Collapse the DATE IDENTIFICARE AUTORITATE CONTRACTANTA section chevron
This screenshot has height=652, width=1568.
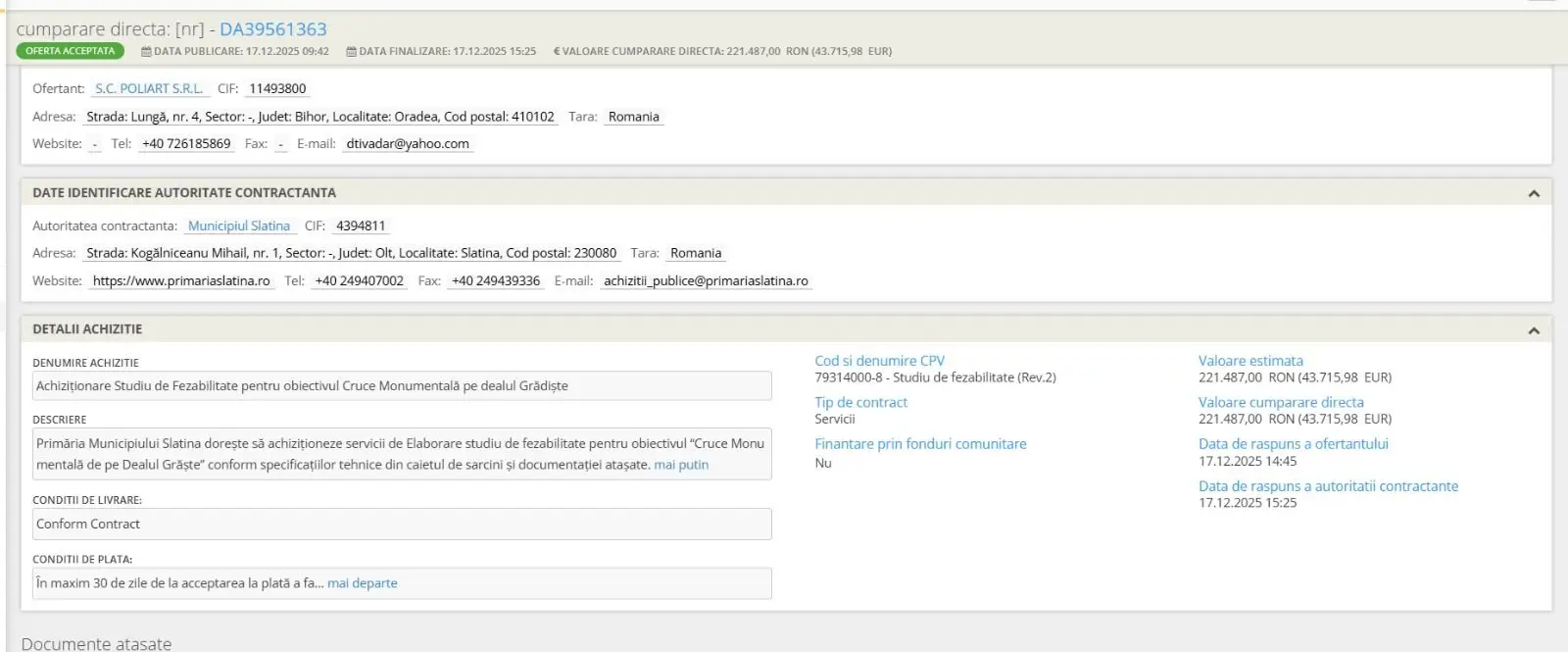click(x=1534, y=194)
